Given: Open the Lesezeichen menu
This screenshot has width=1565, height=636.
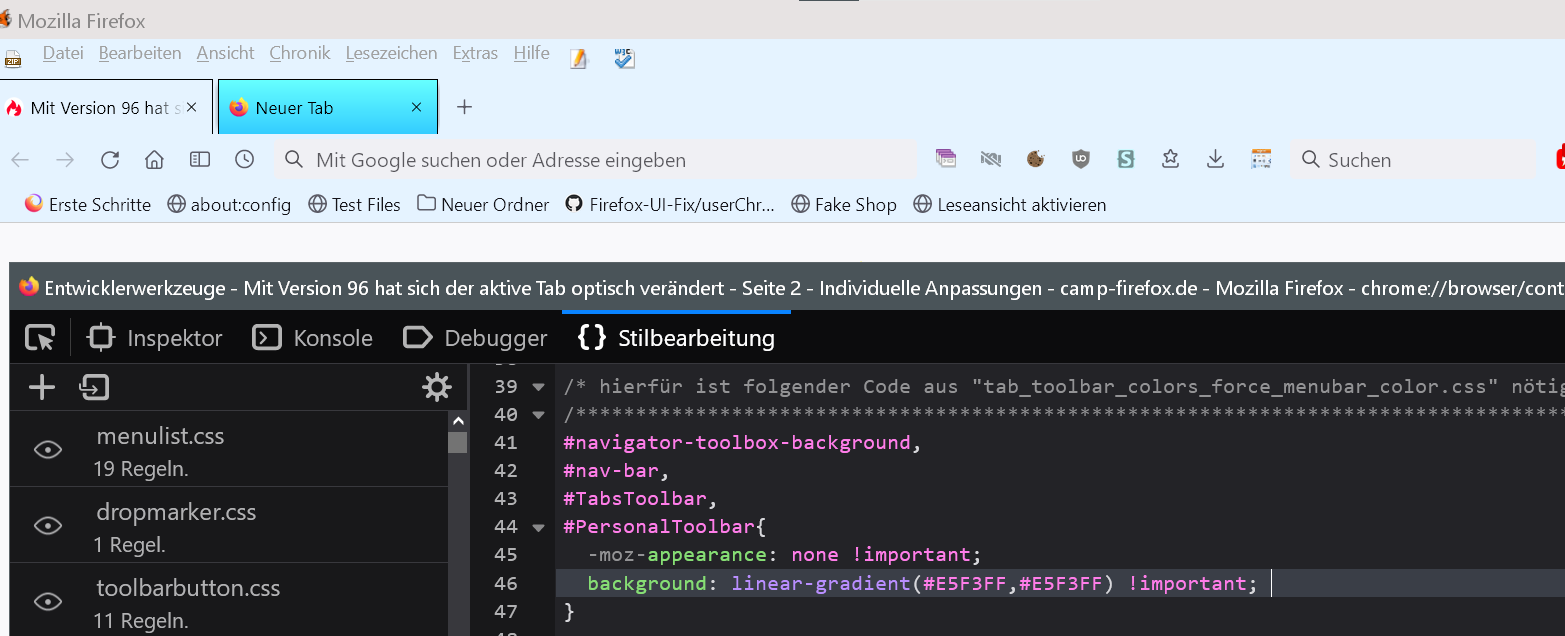Looking at the screenshot, I should pos(391,53).
